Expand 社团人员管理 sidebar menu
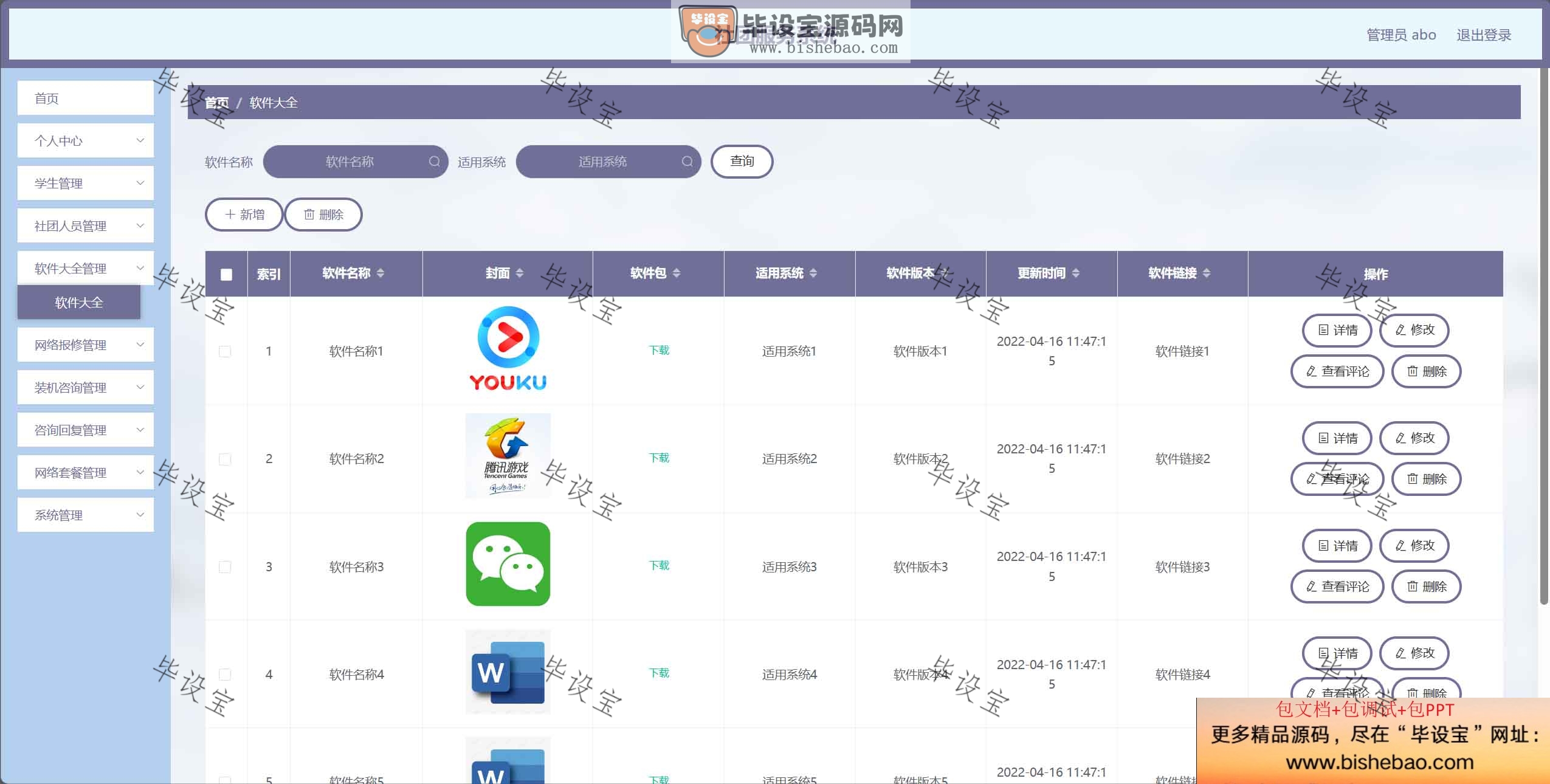Viewport: 1550px width, 784px height. point(86,226)
